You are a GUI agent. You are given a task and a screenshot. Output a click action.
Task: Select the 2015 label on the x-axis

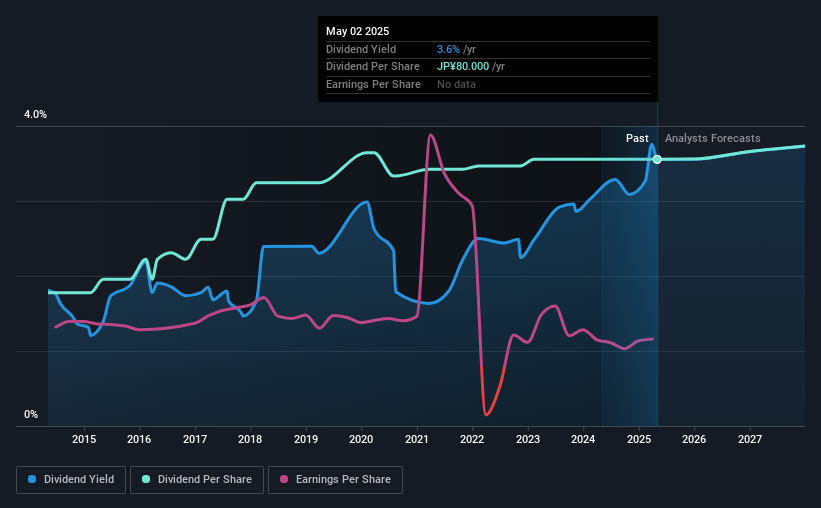pyautogui.click(x=84, y=439)
